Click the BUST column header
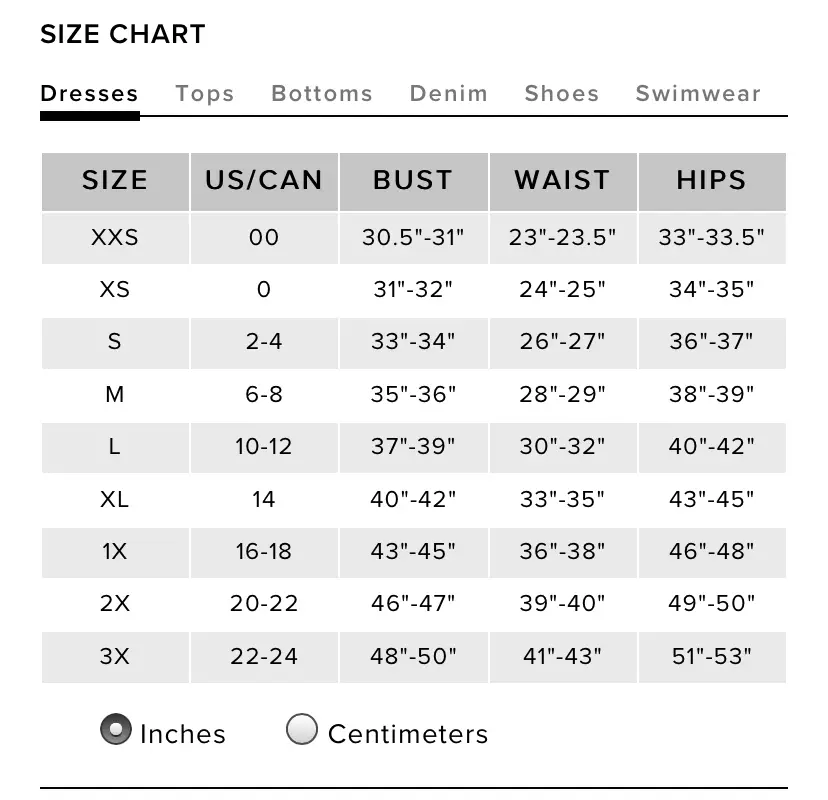828x800 pixels. point(413,181)
